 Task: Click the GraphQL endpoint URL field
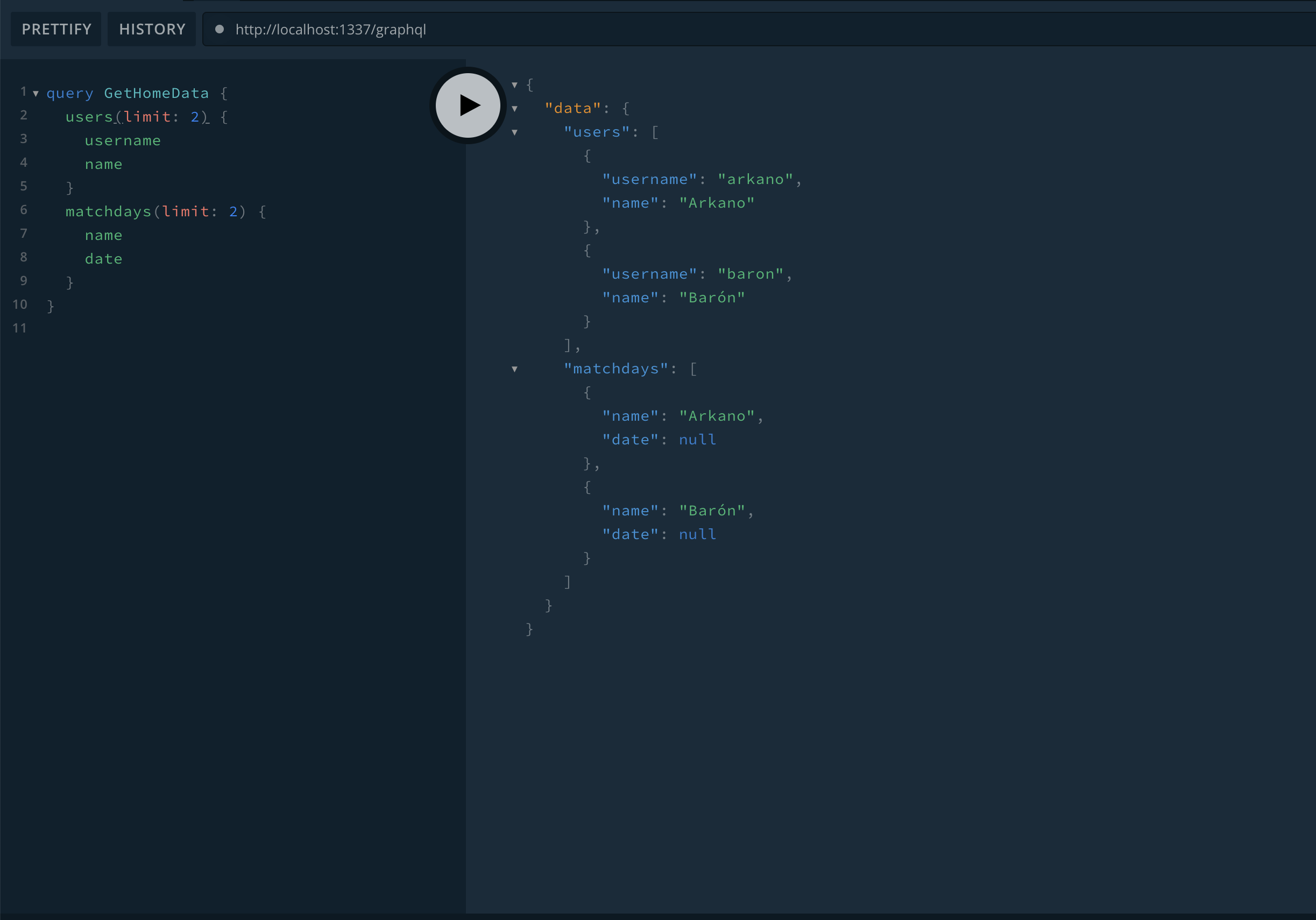[331, 29]
